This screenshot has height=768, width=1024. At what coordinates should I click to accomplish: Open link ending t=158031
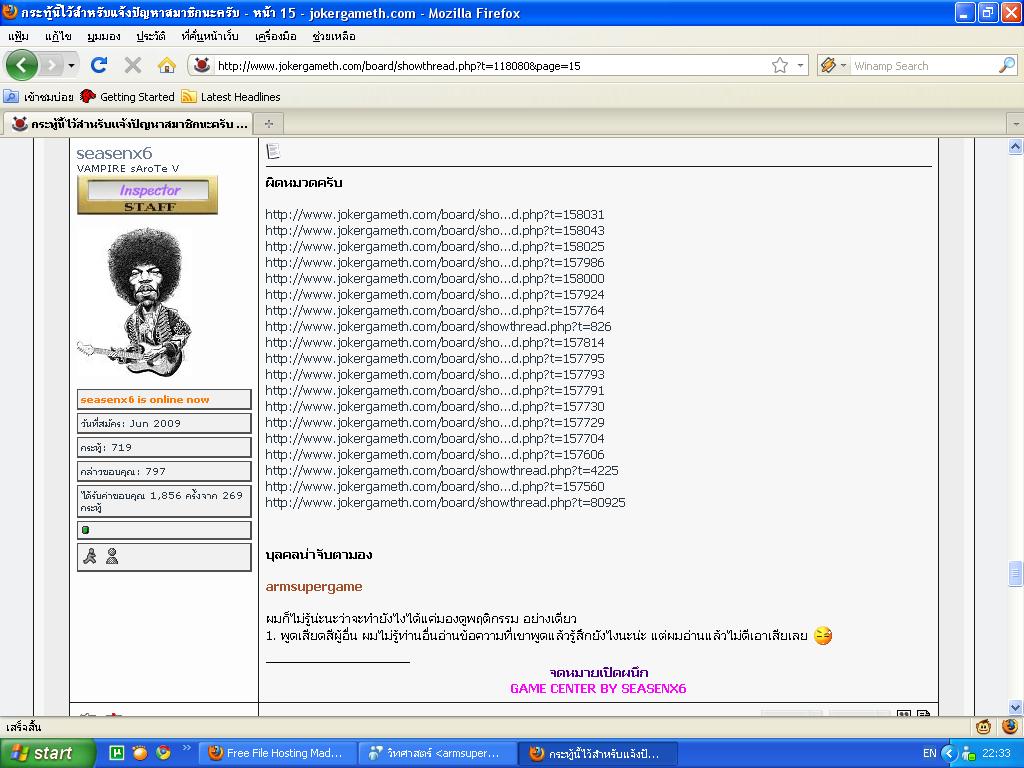coord(435,214)
